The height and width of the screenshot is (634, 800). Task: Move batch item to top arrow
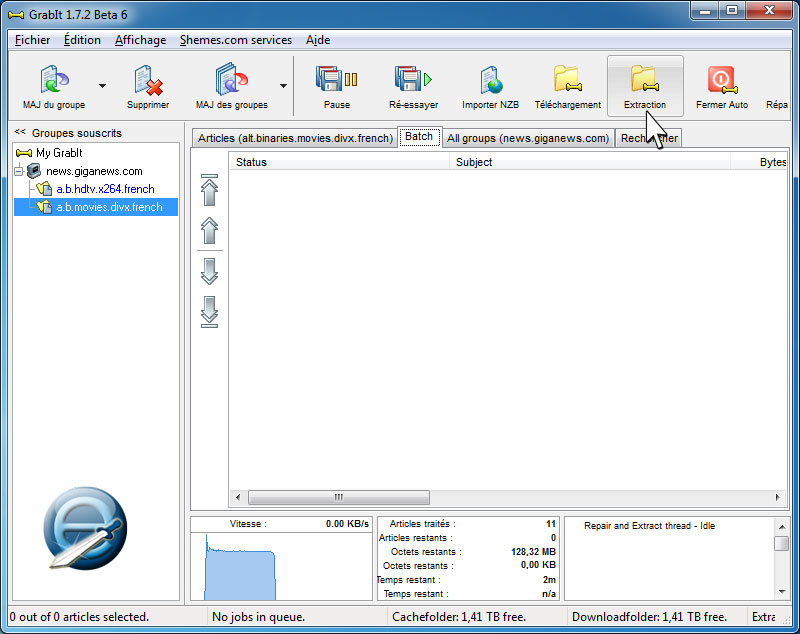[x=209, y=190]
